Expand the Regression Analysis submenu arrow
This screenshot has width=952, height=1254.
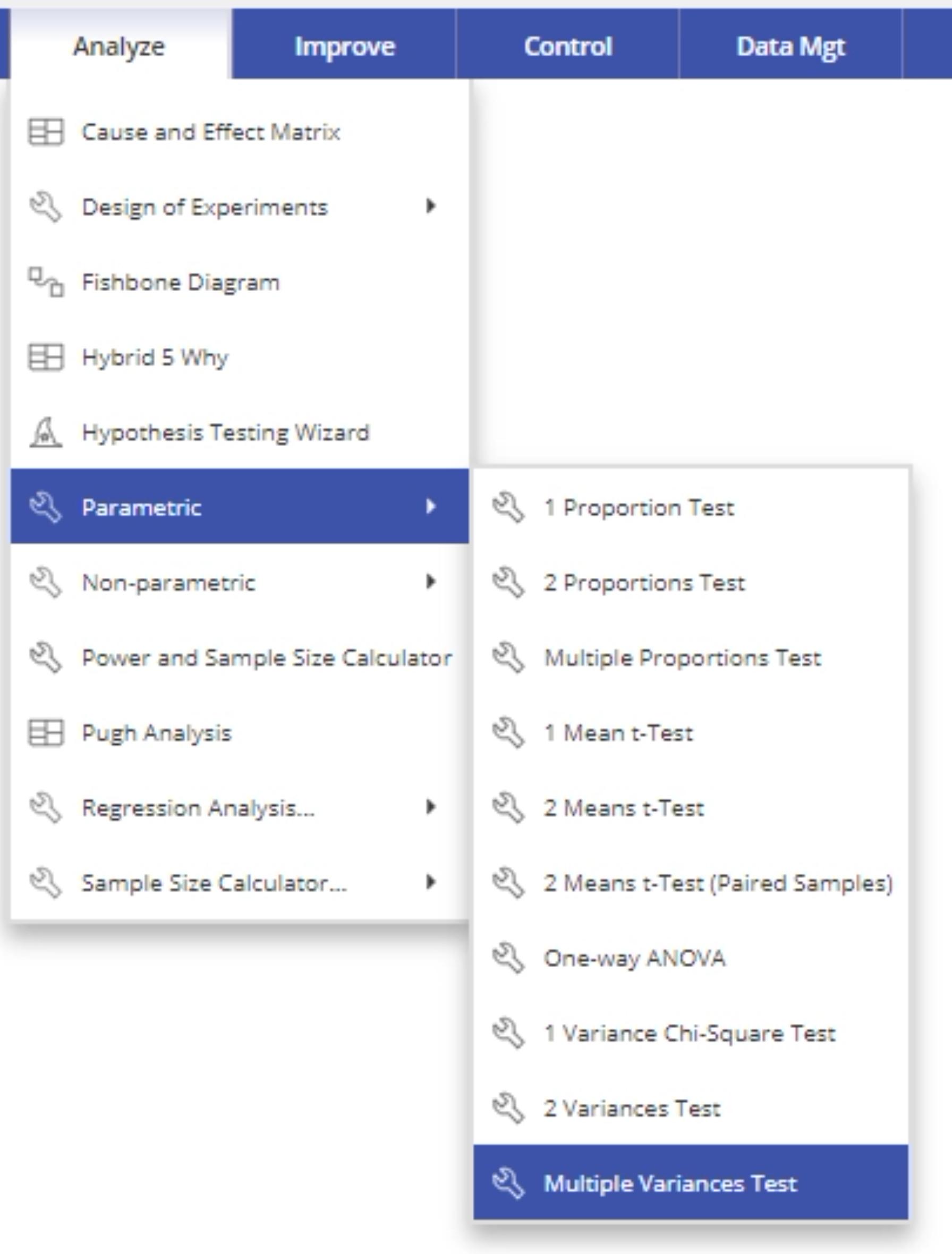point(431,807)
